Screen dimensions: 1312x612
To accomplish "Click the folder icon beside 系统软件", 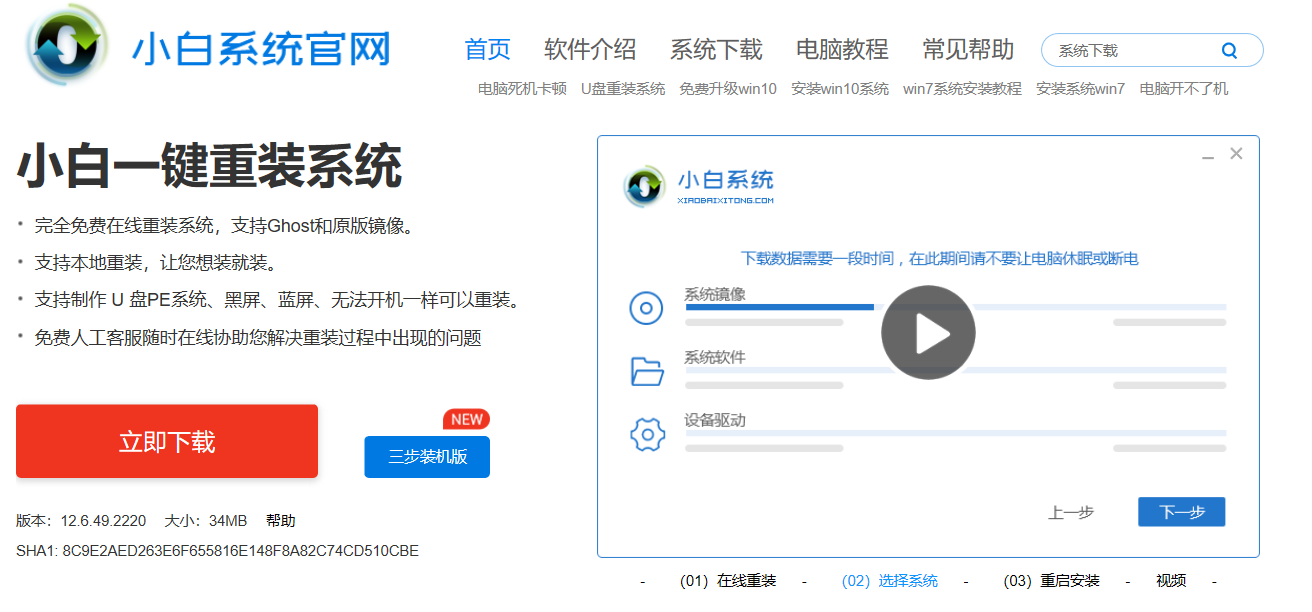I will tap(647, 371).
